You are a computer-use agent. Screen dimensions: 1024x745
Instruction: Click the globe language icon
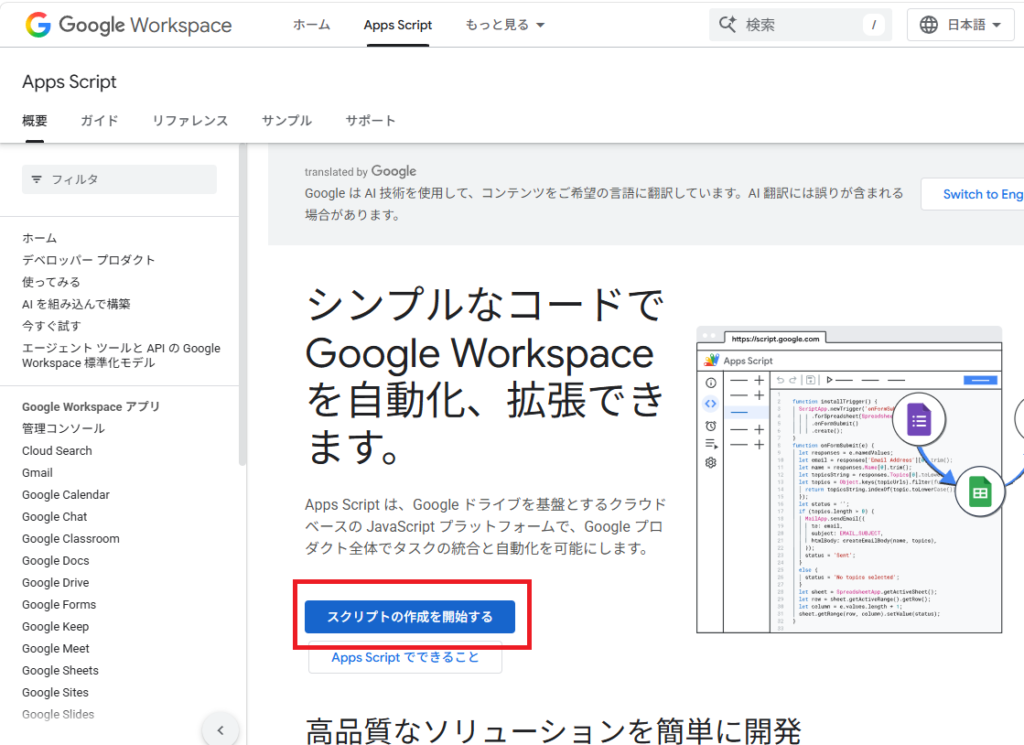pyautogui.click(x=928, y=25)
